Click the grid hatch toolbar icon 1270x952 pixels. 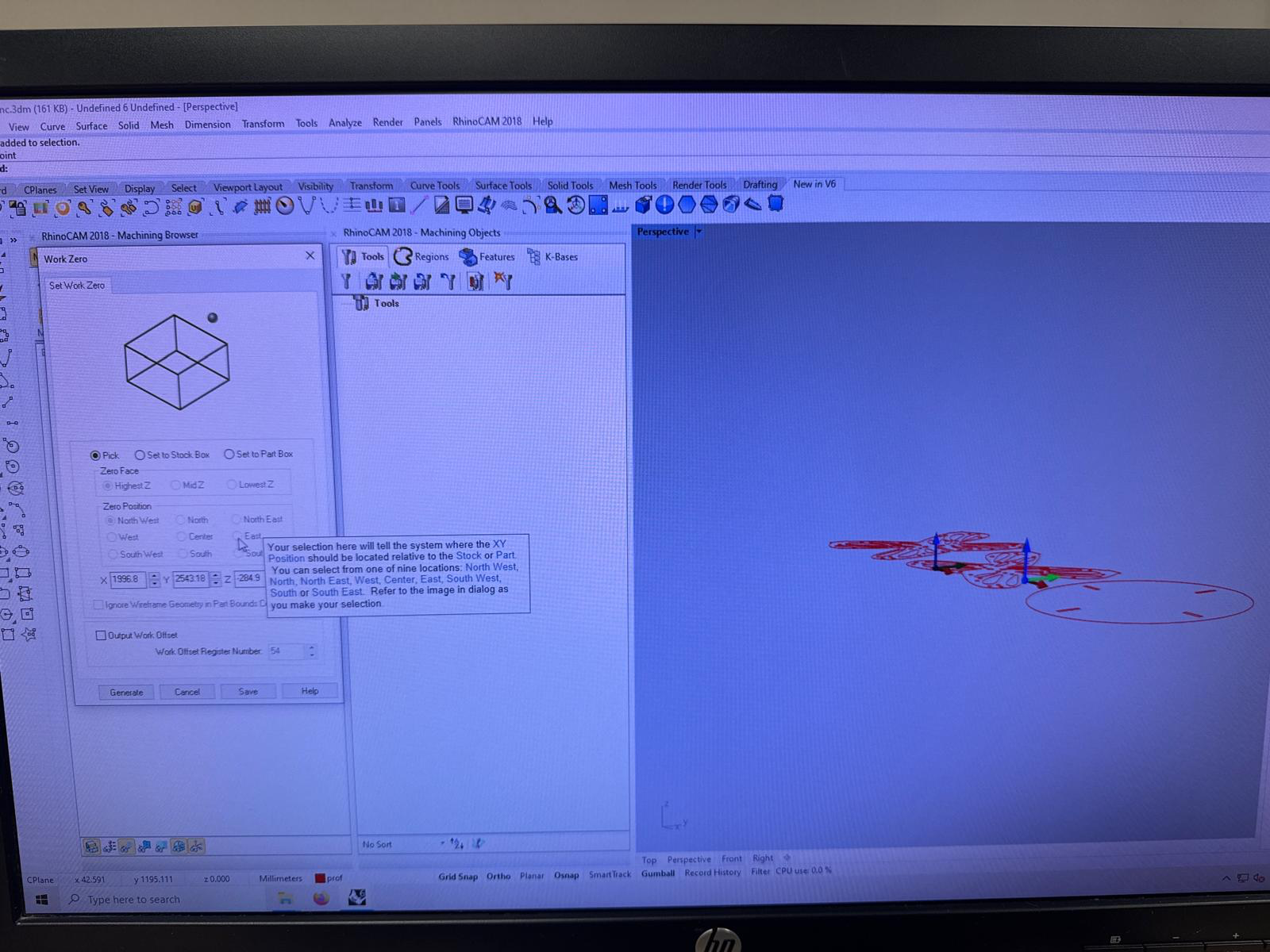point(262,206)
